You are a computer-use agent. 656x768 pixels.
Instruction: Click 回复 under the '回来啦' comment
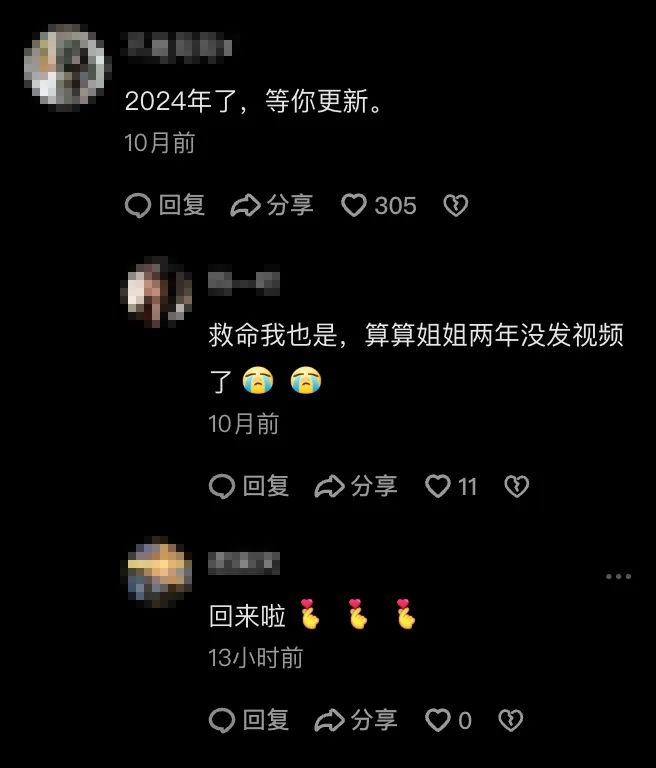[249, 720]
